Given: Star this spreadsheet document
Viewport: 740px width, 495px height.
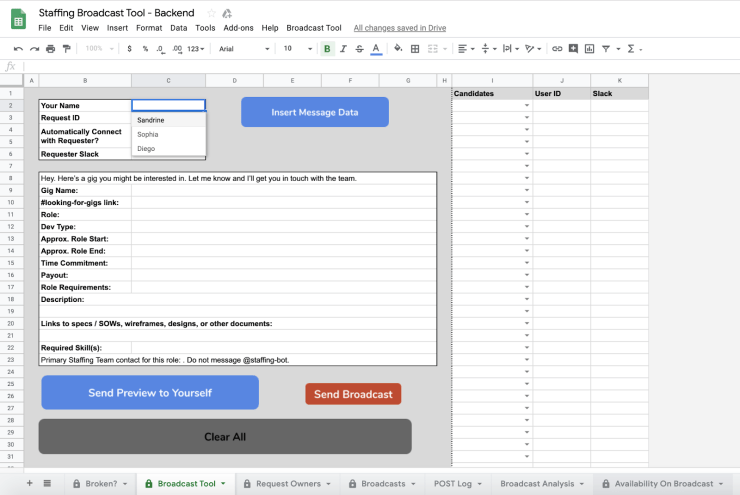Looking at the screenshot, I should click(x=211, y=13).
